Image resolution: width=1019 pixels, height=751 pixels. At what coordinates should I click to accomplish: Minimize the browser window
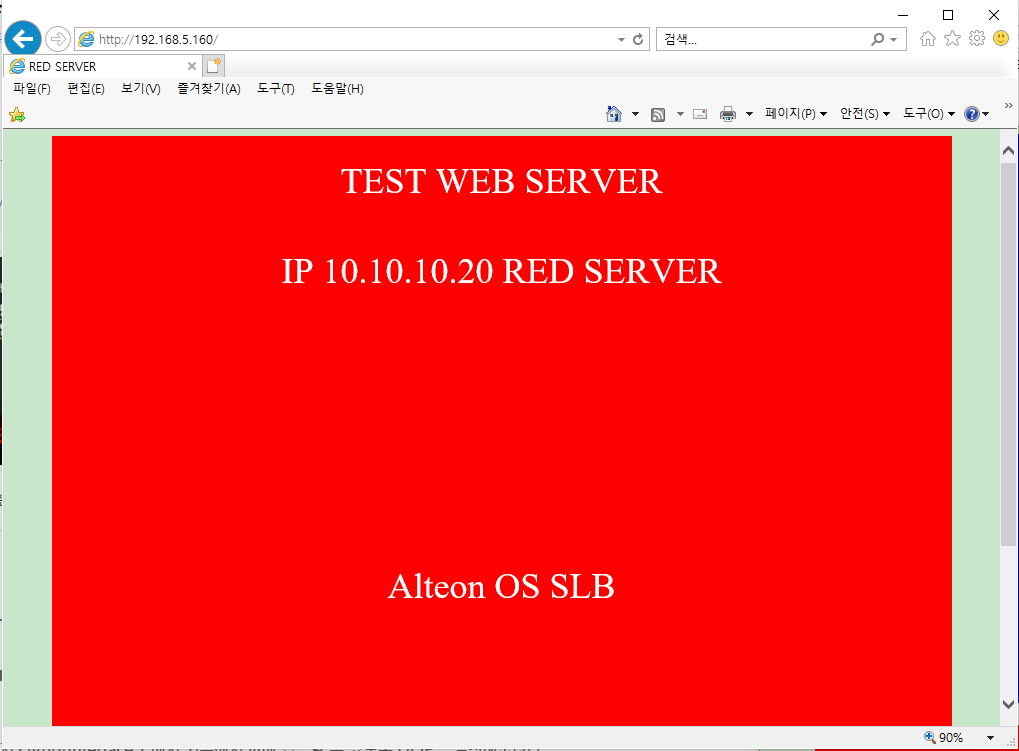(903, 15)
